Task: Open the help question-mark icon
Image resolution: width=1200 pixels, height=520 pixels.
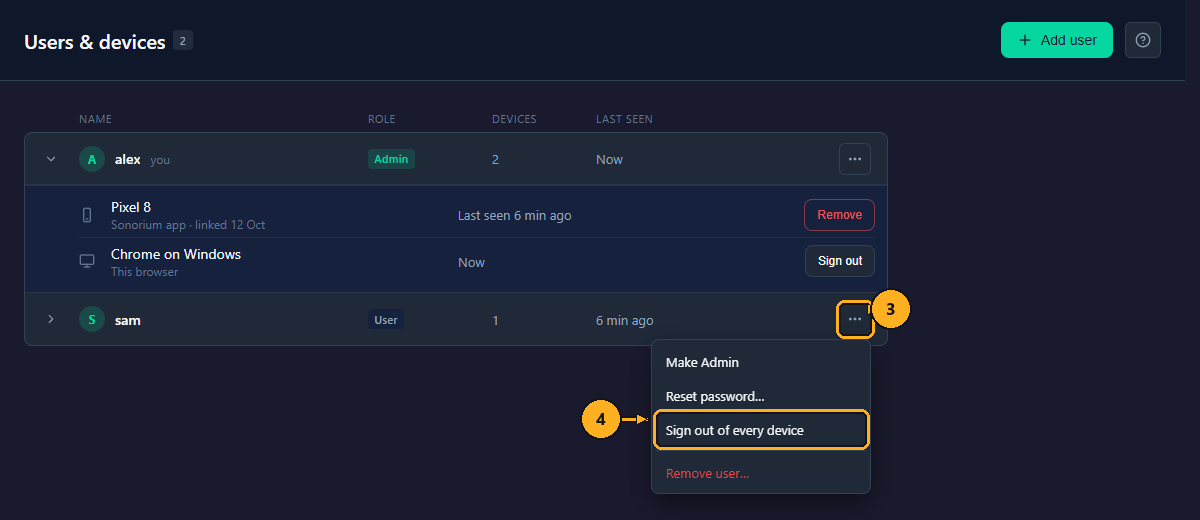Action: pos(1143,40)
